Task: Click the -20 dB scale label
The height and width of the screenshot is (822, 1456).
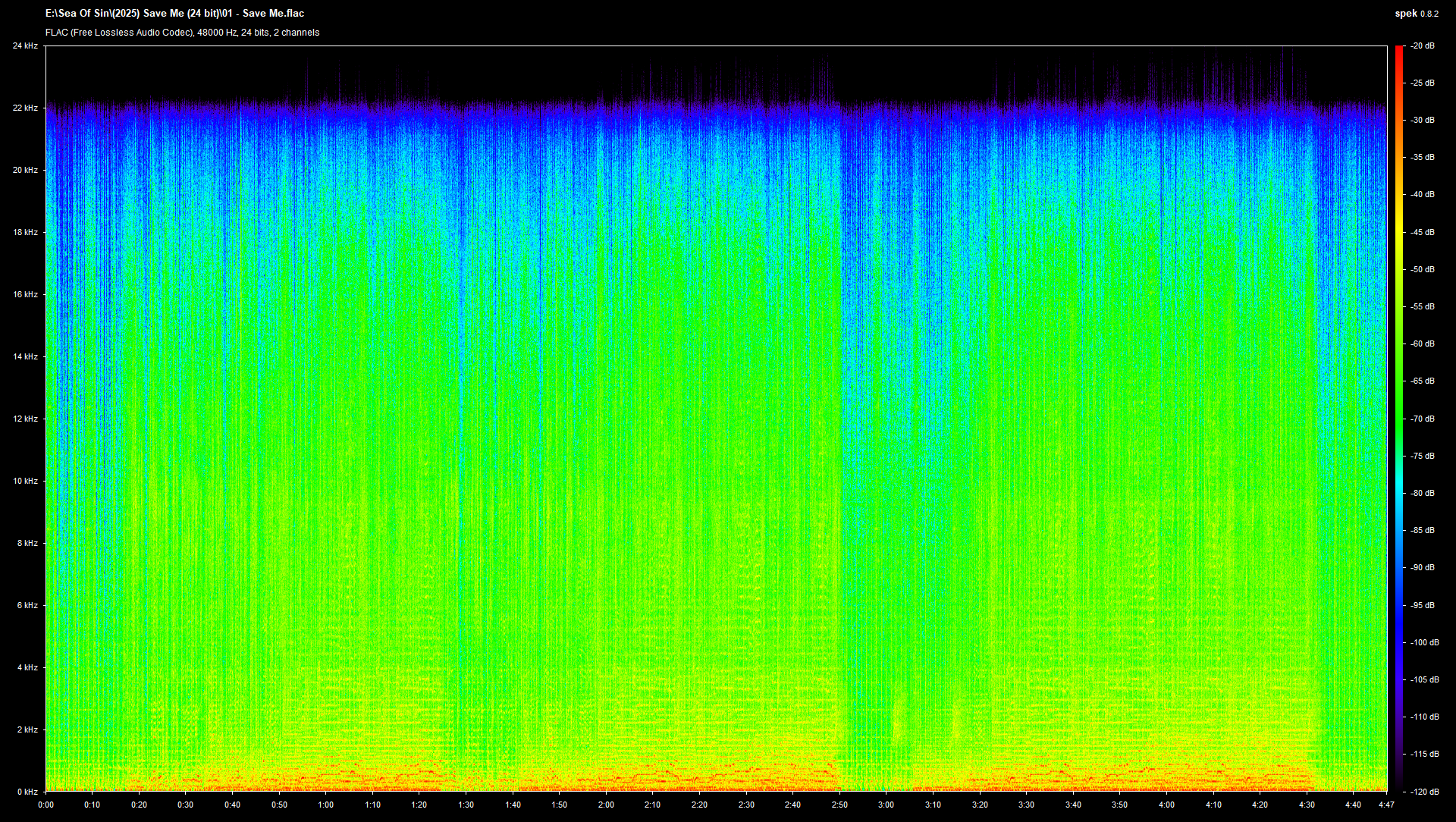Action: [x=1423, y=46]
